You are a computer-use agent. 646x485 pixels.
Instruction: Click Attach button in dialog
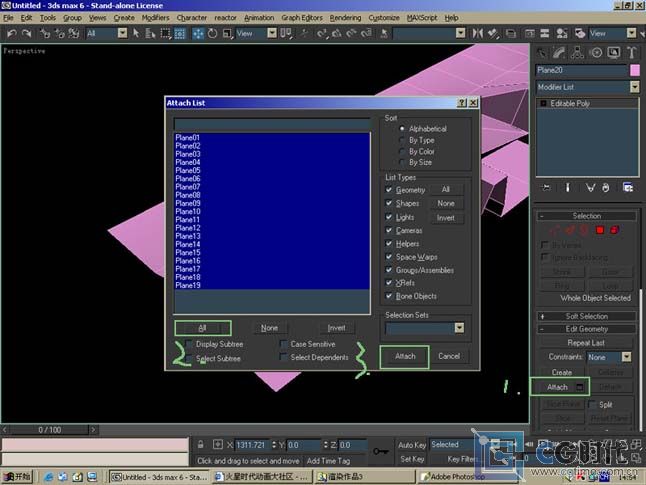coord(405,356)
